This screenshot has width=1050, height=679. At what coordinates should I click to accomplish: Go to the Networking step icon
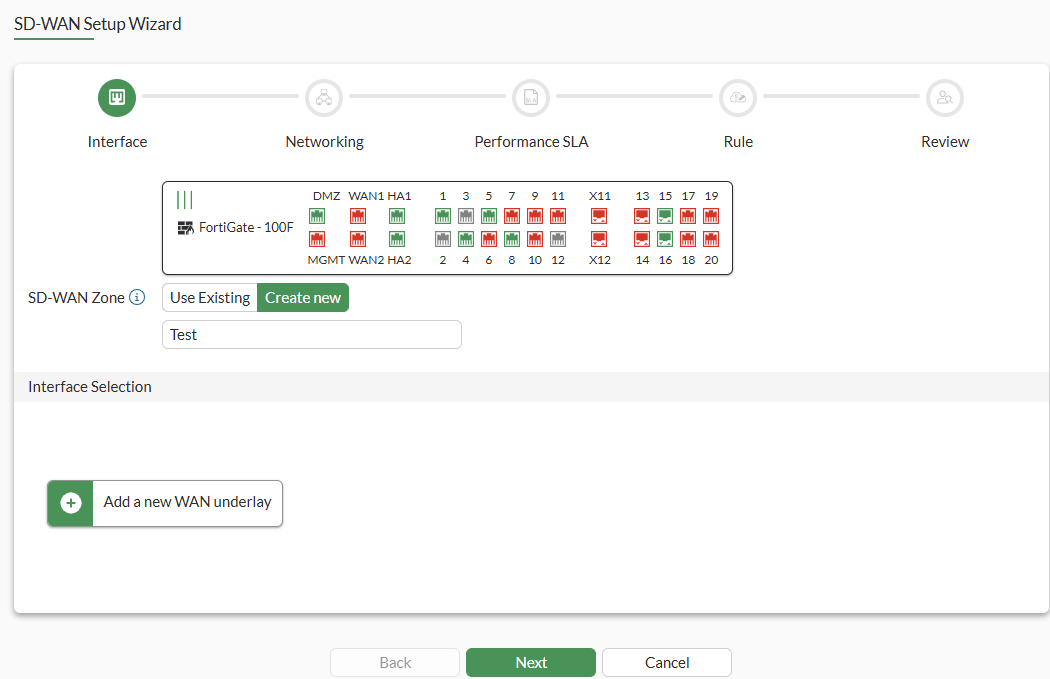click(324, 98)
